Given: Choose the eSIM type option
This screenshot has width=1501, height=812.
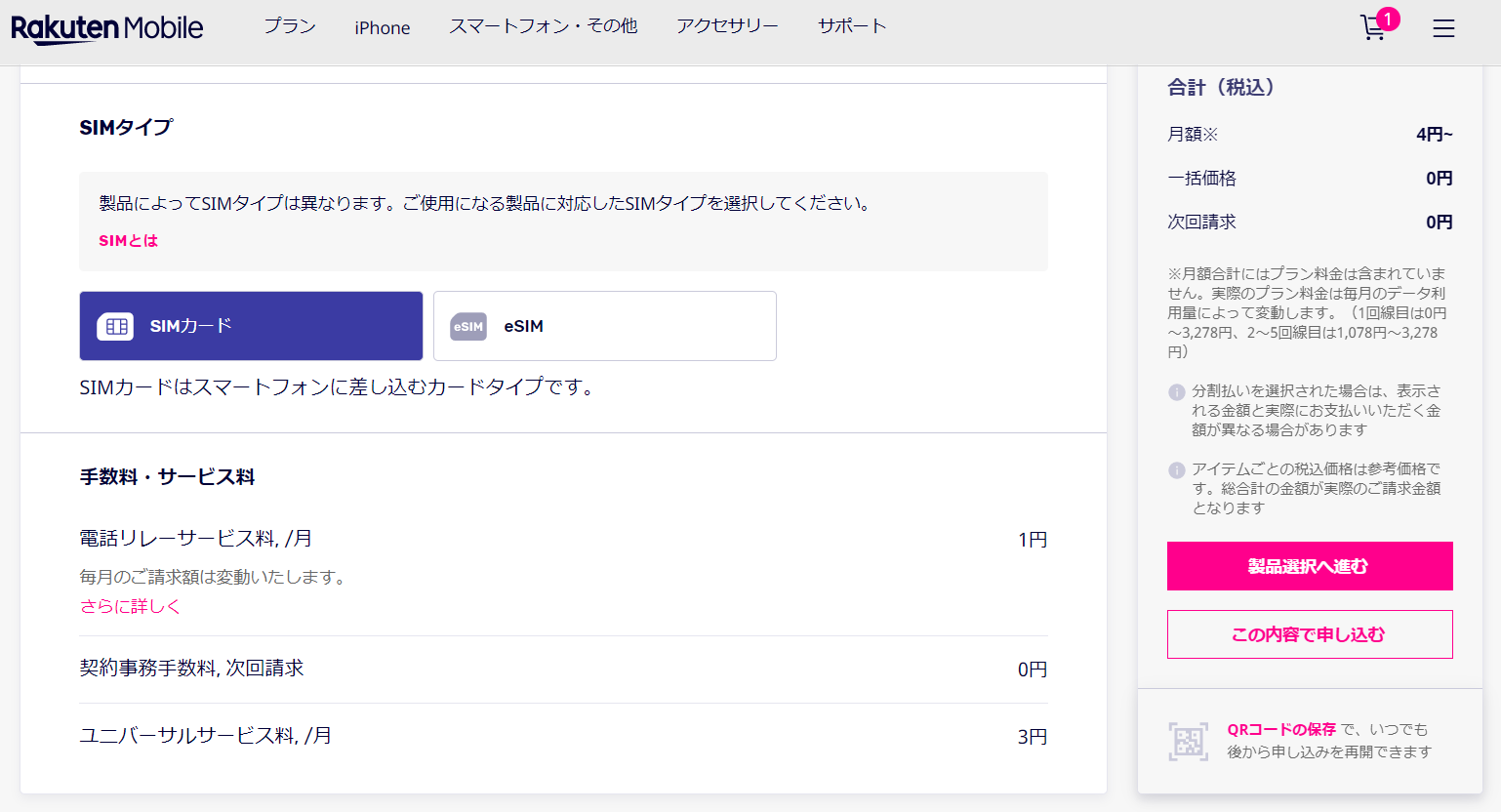Looking at the screenshot, I should click(605, 326).
